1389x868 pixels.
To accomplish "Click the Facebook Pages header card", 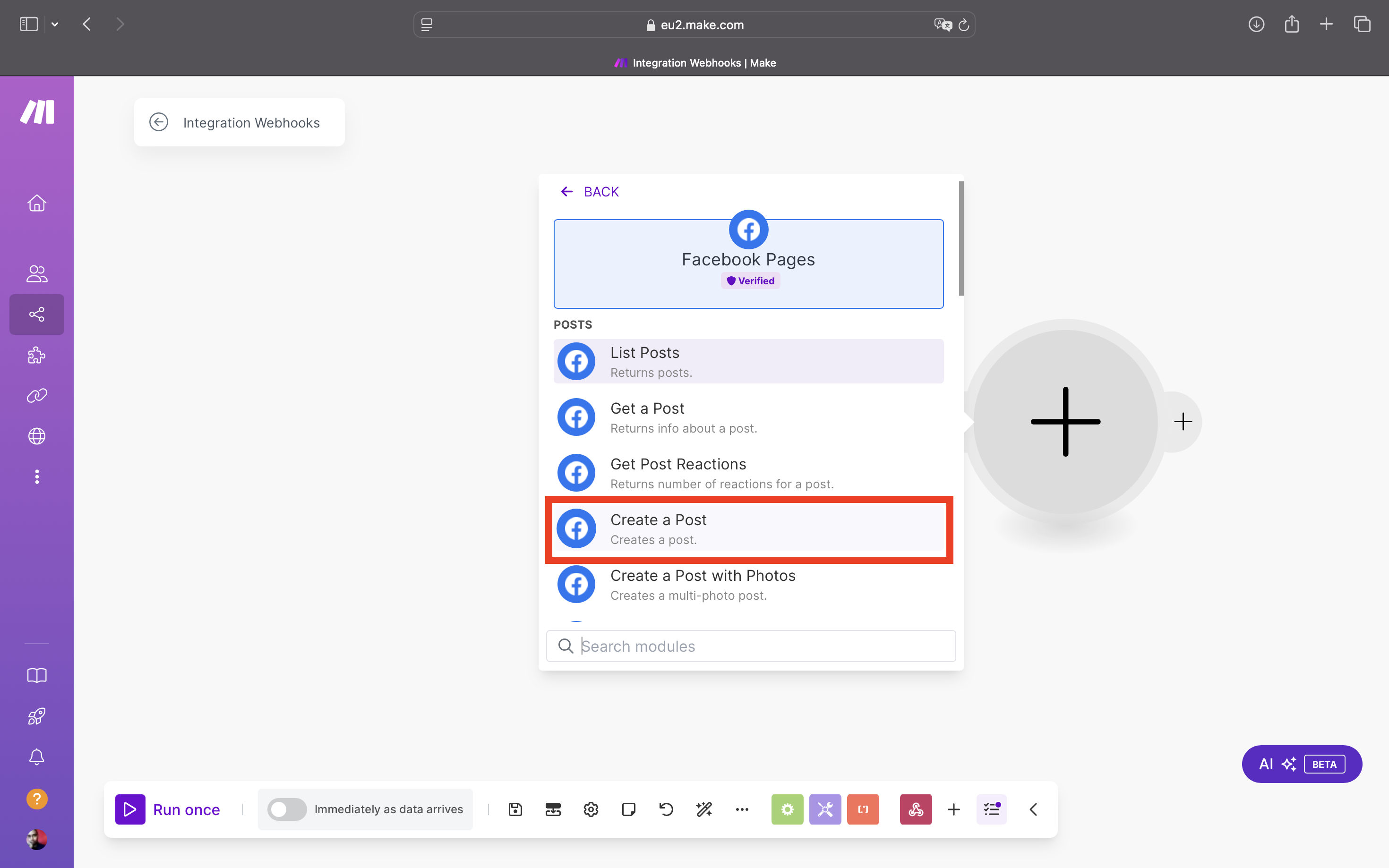I will [x=748, y=264].
